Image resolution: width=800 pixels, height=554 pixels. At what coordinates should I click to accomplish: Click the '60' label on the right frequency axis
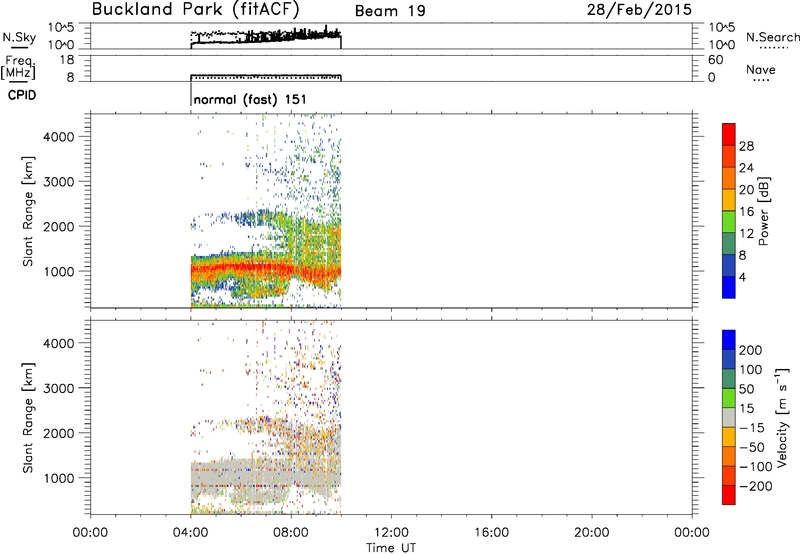(x=716, y=60)
